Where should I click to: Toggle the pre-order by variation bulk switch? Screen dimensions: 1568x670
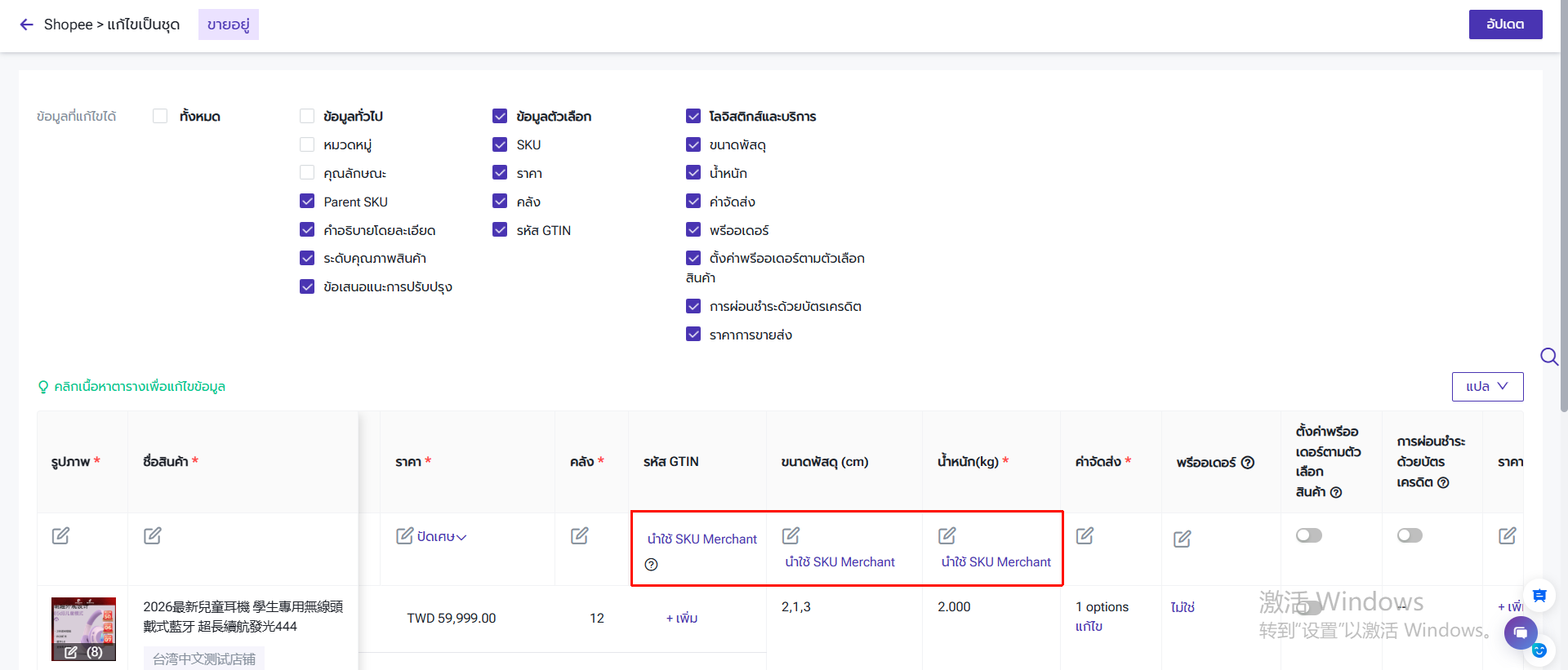tap(1308, 535)
